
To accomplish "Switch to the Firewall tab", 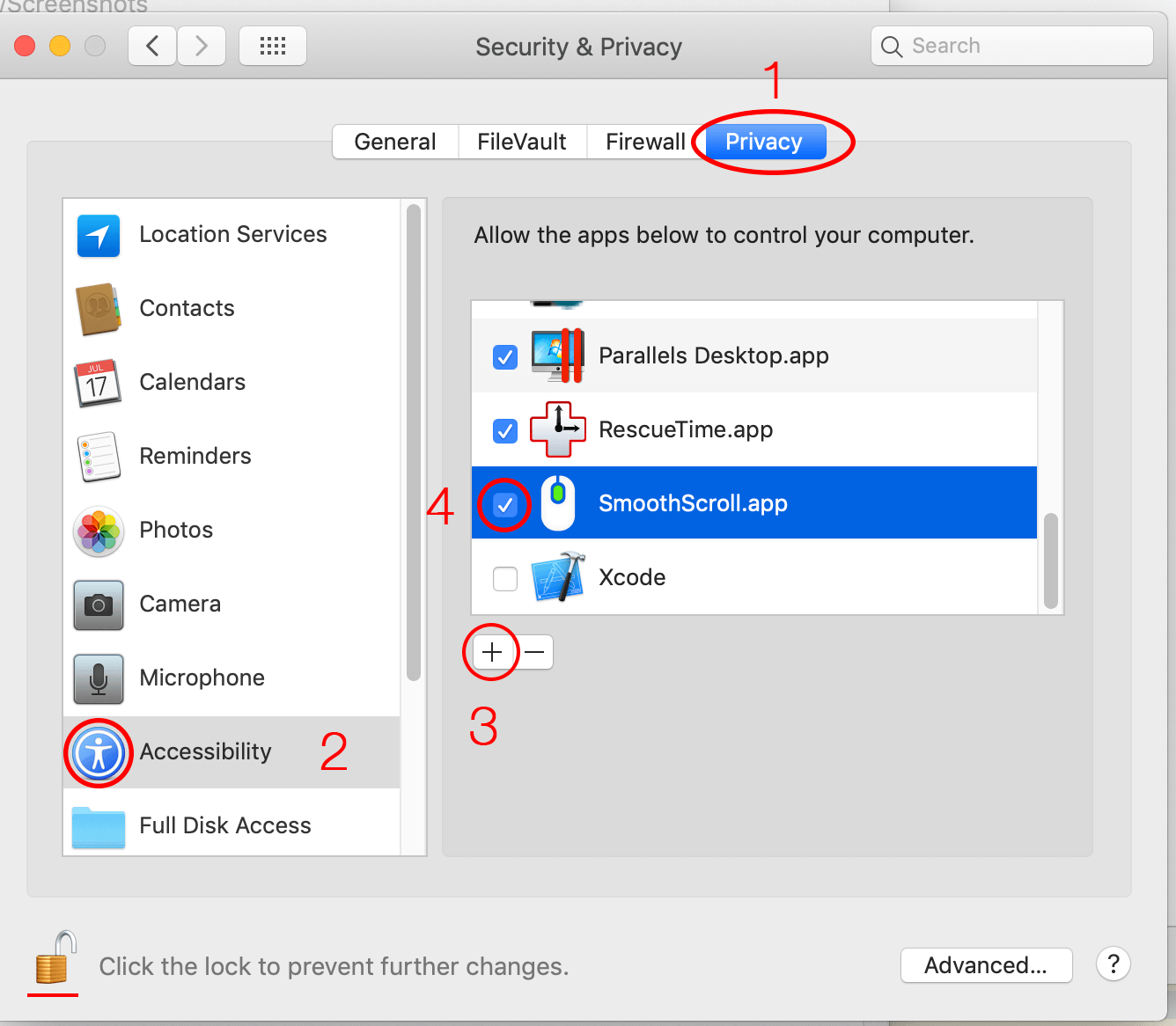I will click(x=645, y=142).
